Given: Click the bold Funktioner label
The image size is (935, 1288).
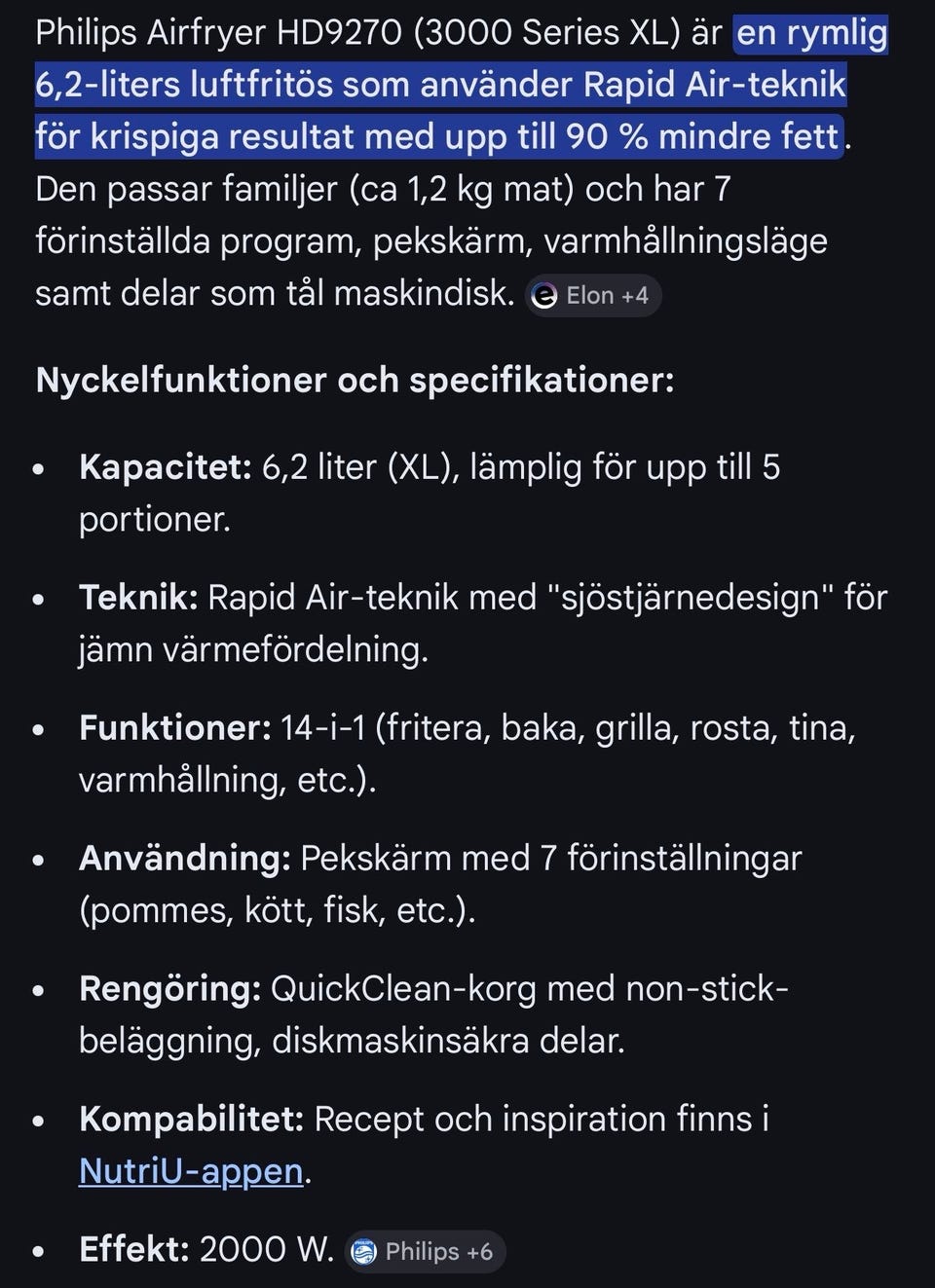Looking at the screenshot, I should [x=174, y=727].
